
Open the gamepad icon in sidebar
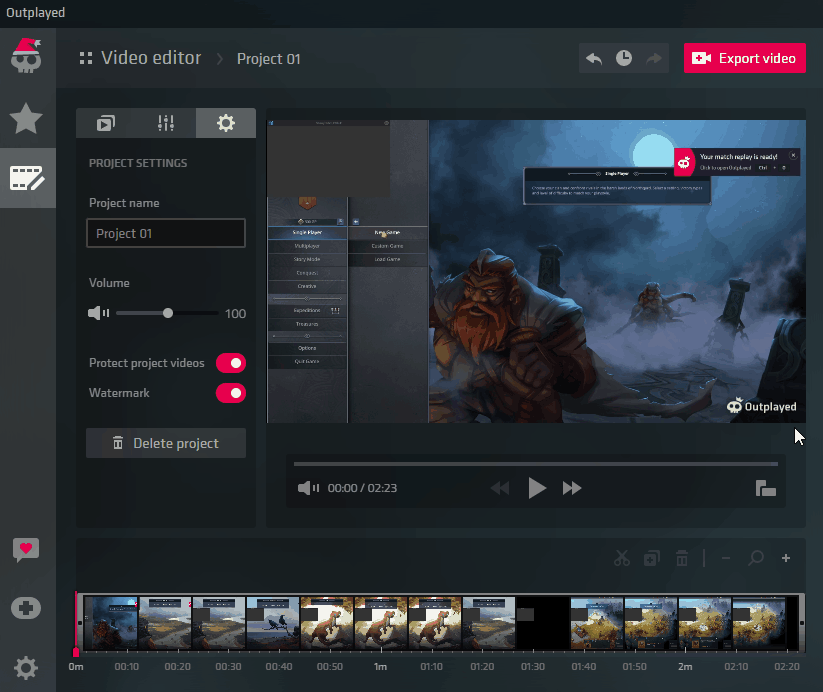[x=26, y=608]
